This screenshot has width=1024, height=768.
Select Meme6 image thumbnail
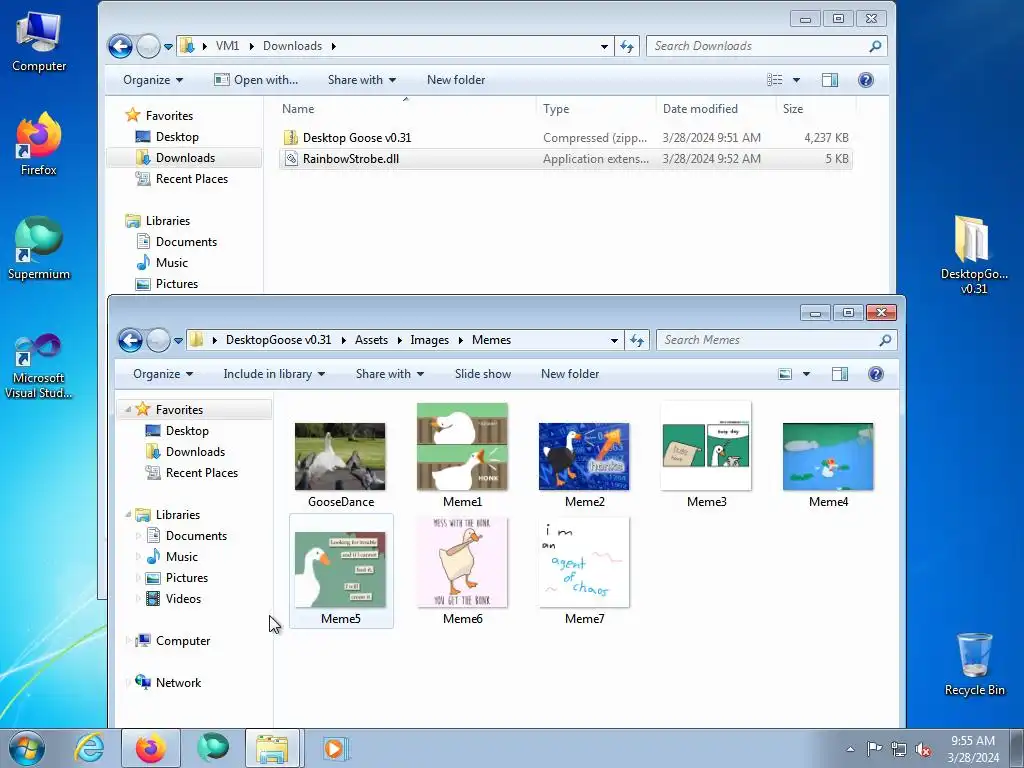462,562
